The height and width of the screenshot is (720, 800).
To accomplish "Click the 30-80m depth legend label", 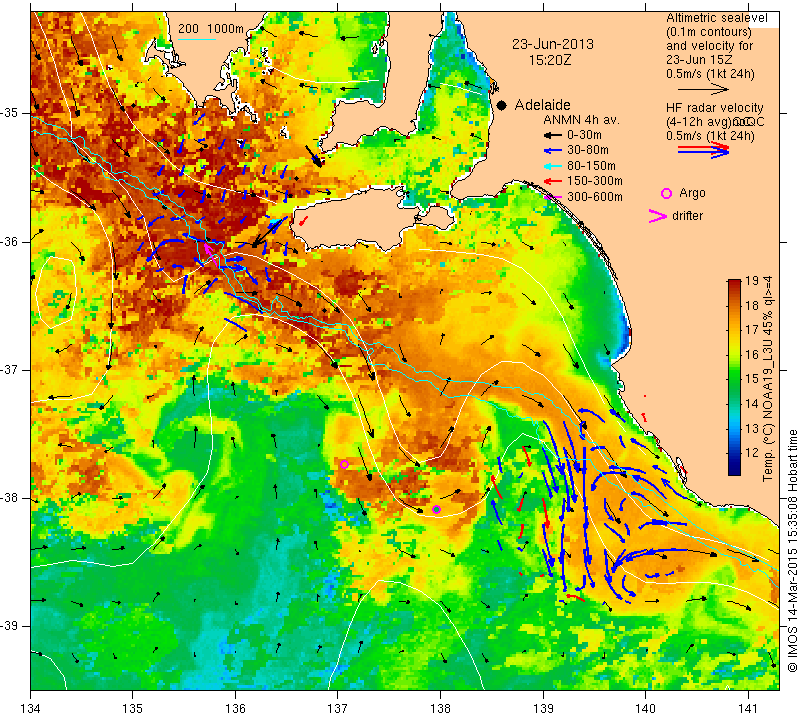I will 587,151.
